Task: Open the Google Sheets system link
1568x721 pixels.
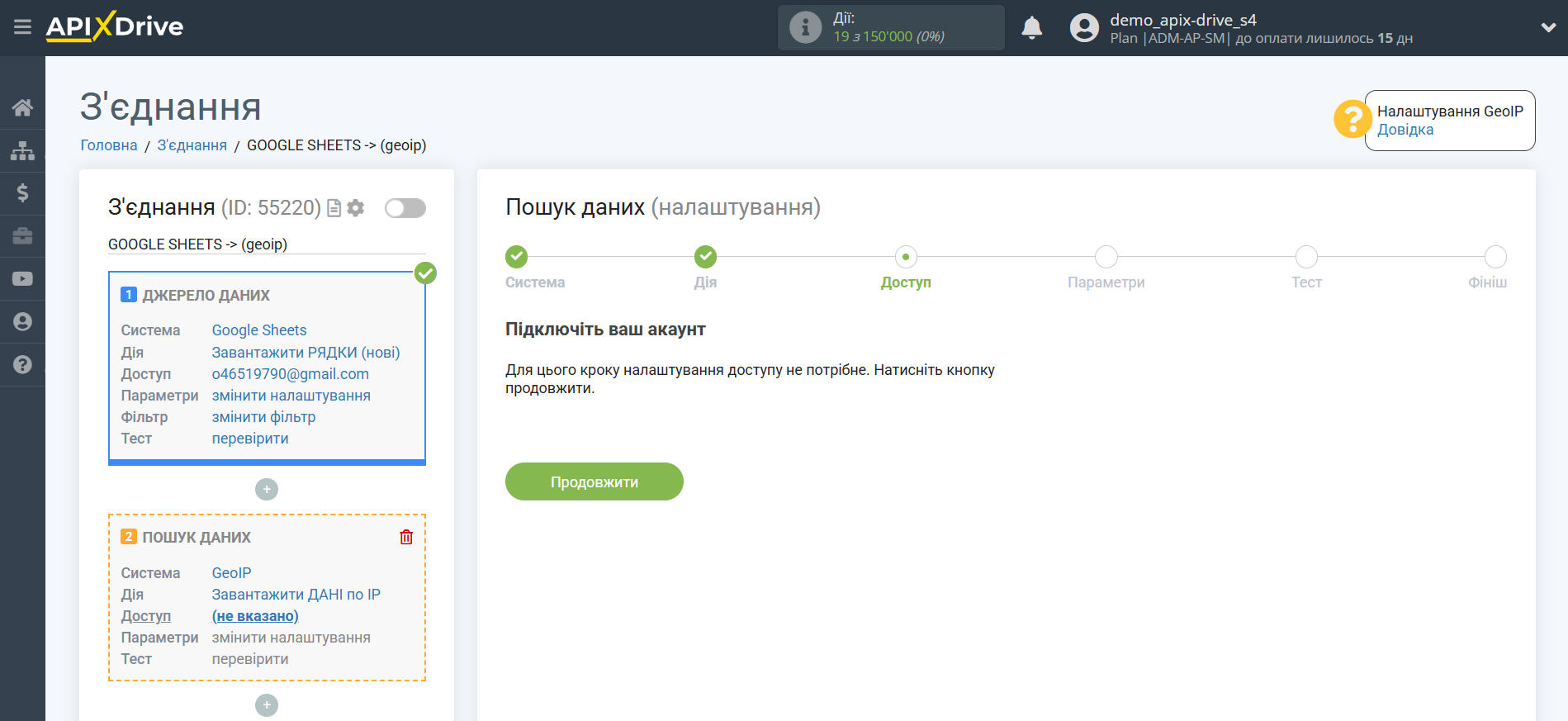Action: click(x=258, y=330)
